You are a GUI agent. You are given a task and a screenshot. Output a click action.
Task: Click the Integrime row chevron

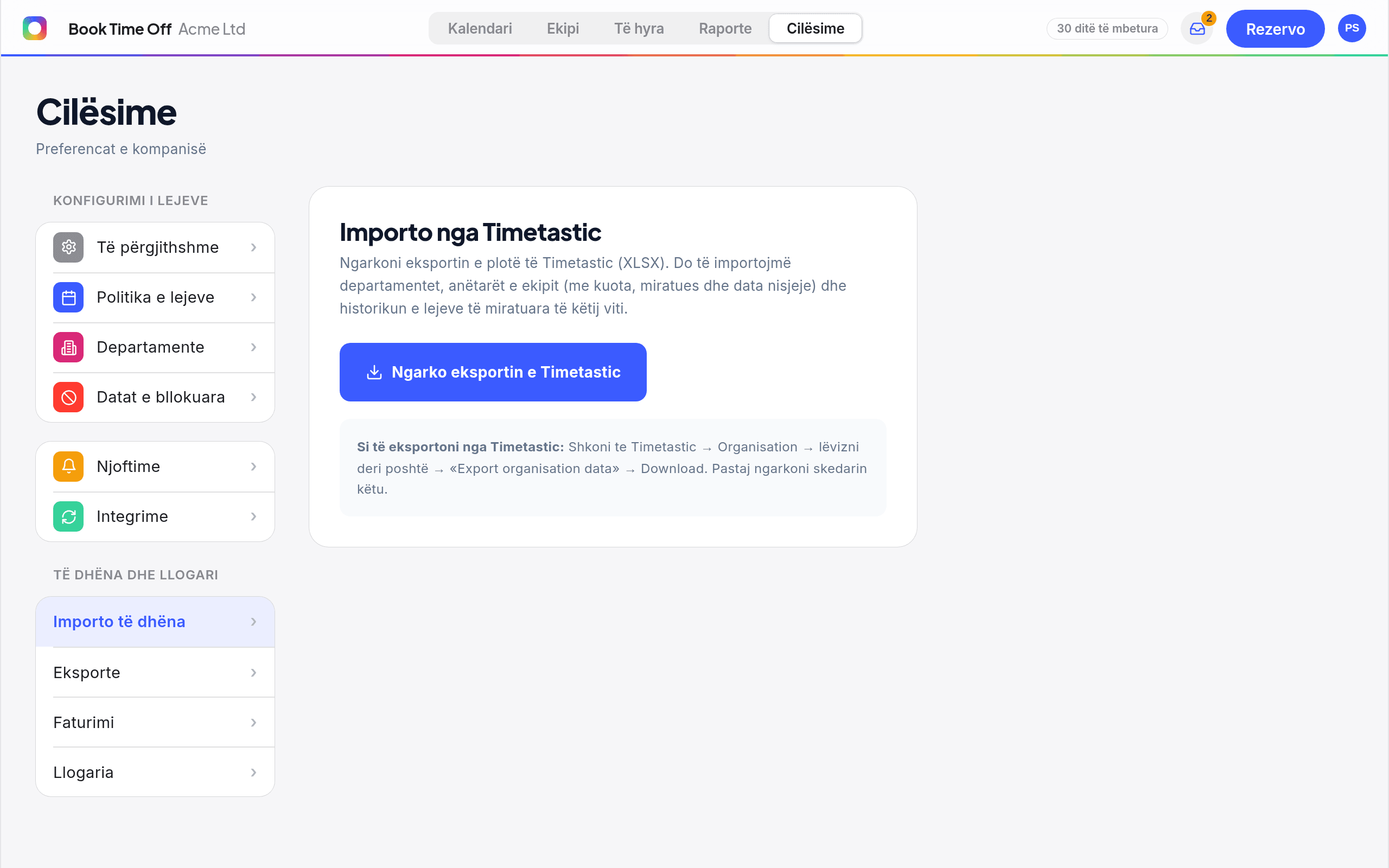pos(254,516)
